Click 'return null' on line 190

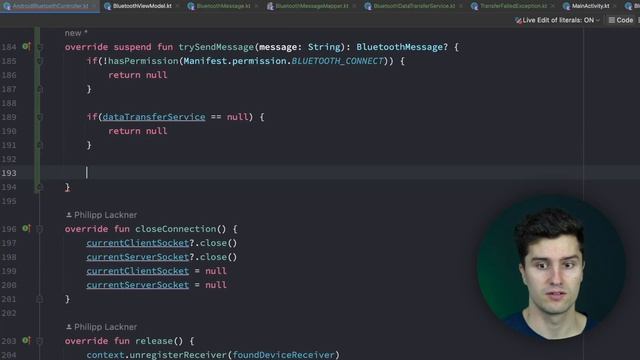click(138, 131)
